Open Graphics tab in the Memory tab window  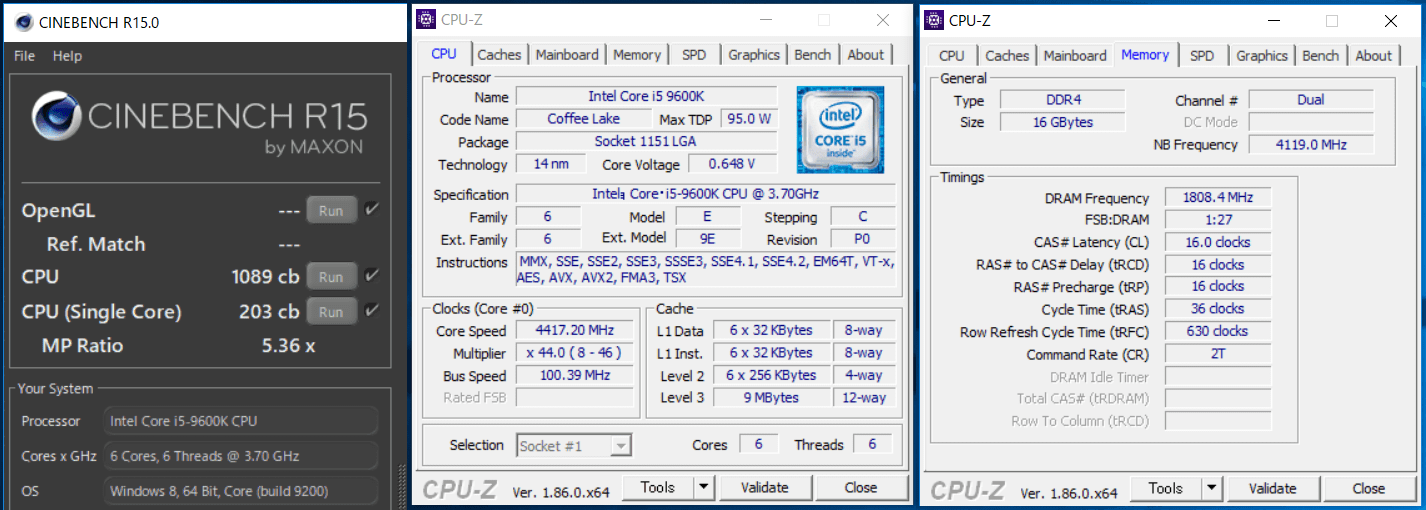(x=1262, y=56)
